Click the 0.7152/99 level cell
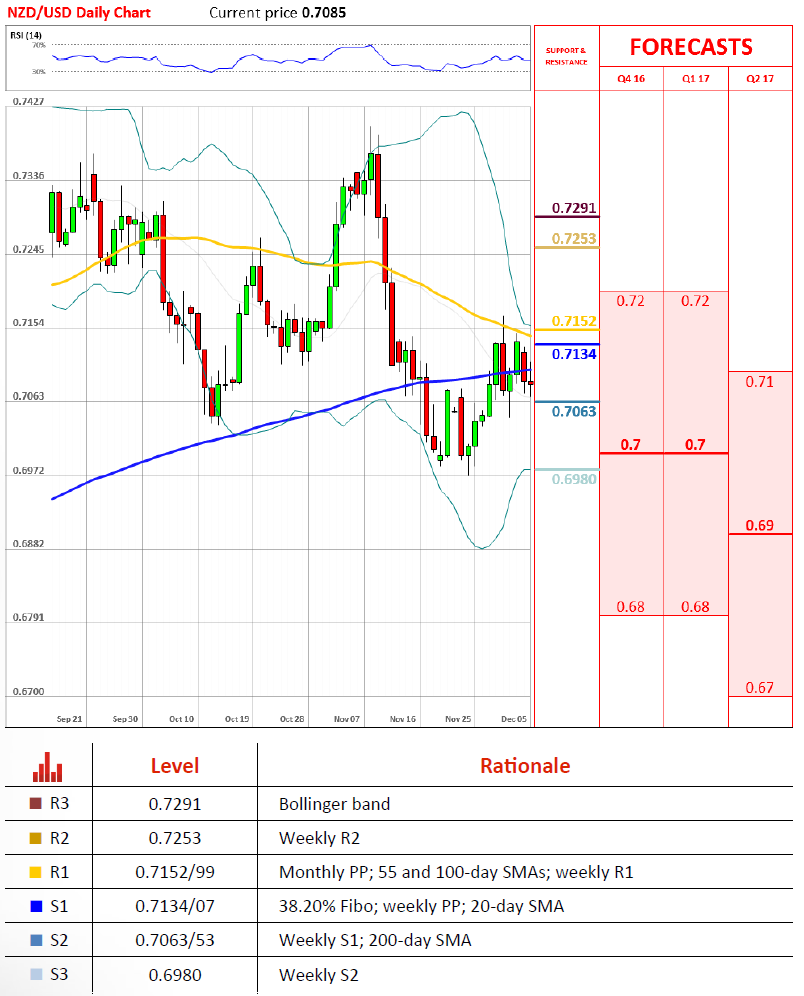The height and width of the screenshot is (996, 804). click(175, 873)
